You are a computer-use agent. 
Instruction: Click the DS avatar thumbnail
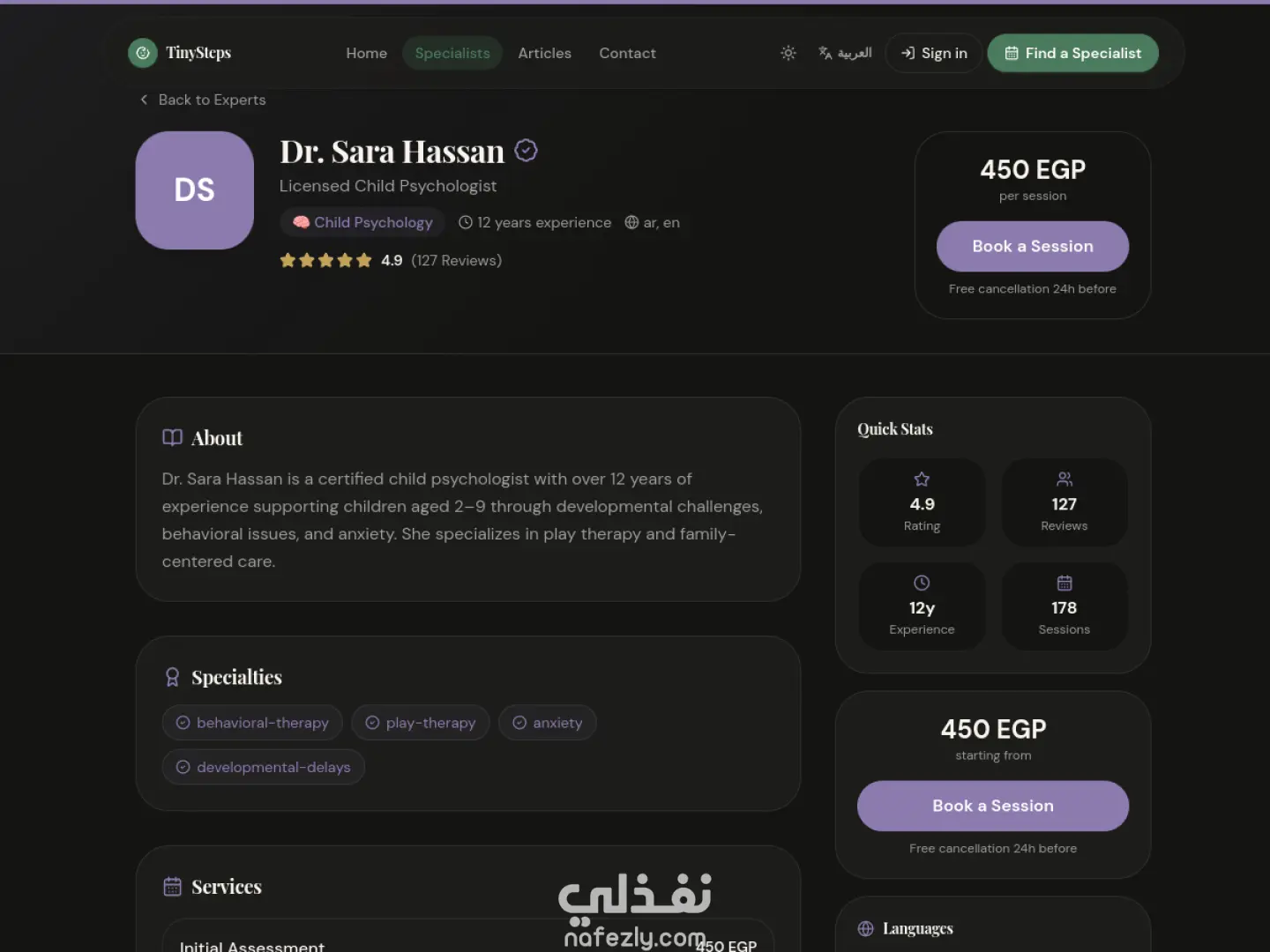pyautogui.click(x=195, y=190)
